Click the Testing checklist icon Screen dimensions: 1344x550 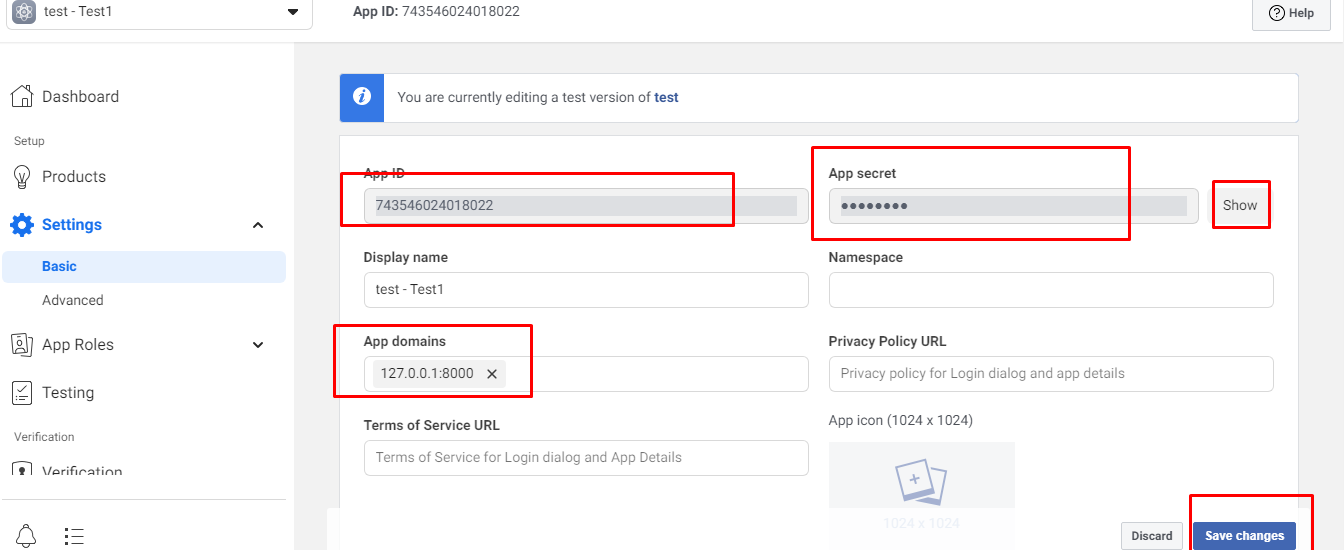[x=22, y=393]
